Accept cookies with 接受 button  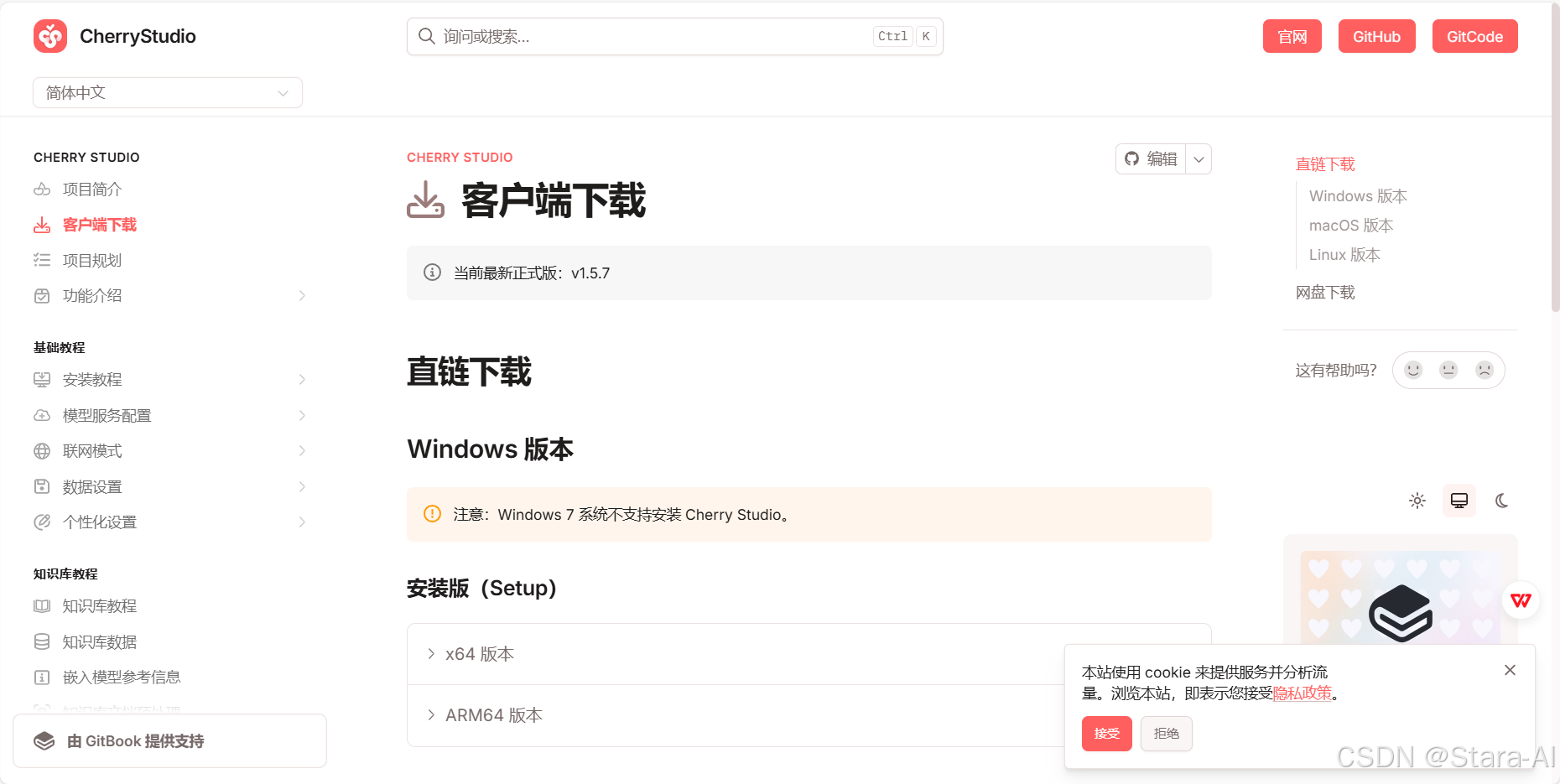coord(1106,734)
